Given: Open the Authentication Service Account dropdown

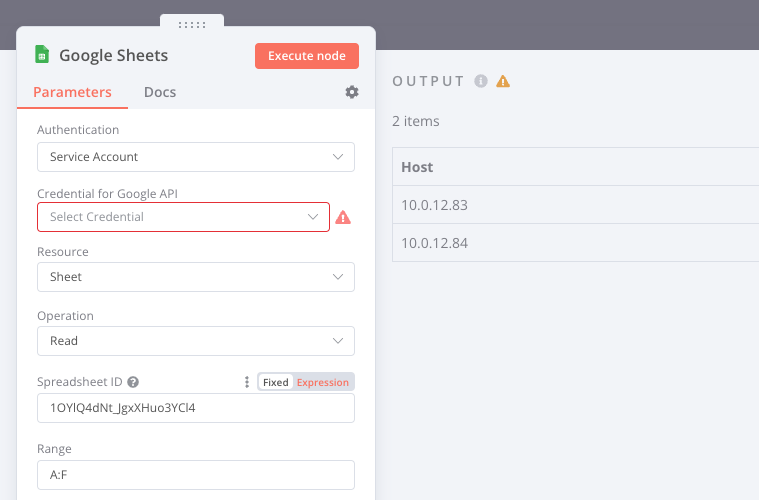Looking at the screenshot, I should coord(196,157).
